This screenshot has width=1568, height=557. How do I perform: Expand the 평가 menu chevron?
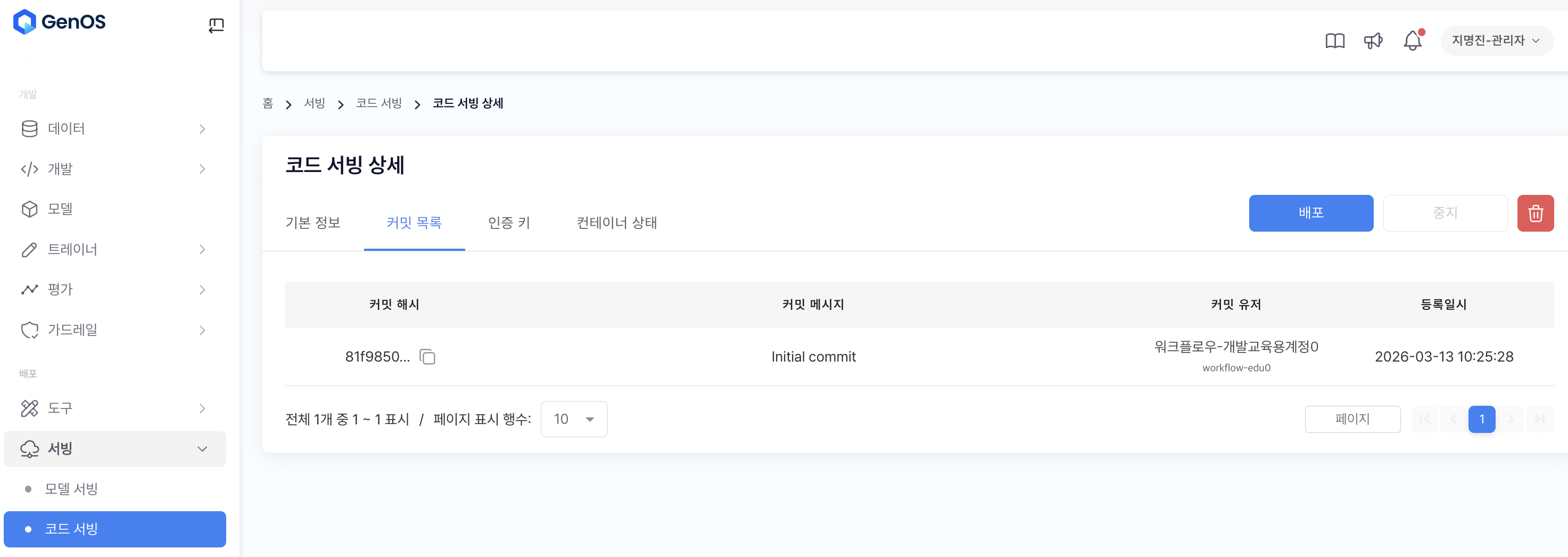(202, 290)
